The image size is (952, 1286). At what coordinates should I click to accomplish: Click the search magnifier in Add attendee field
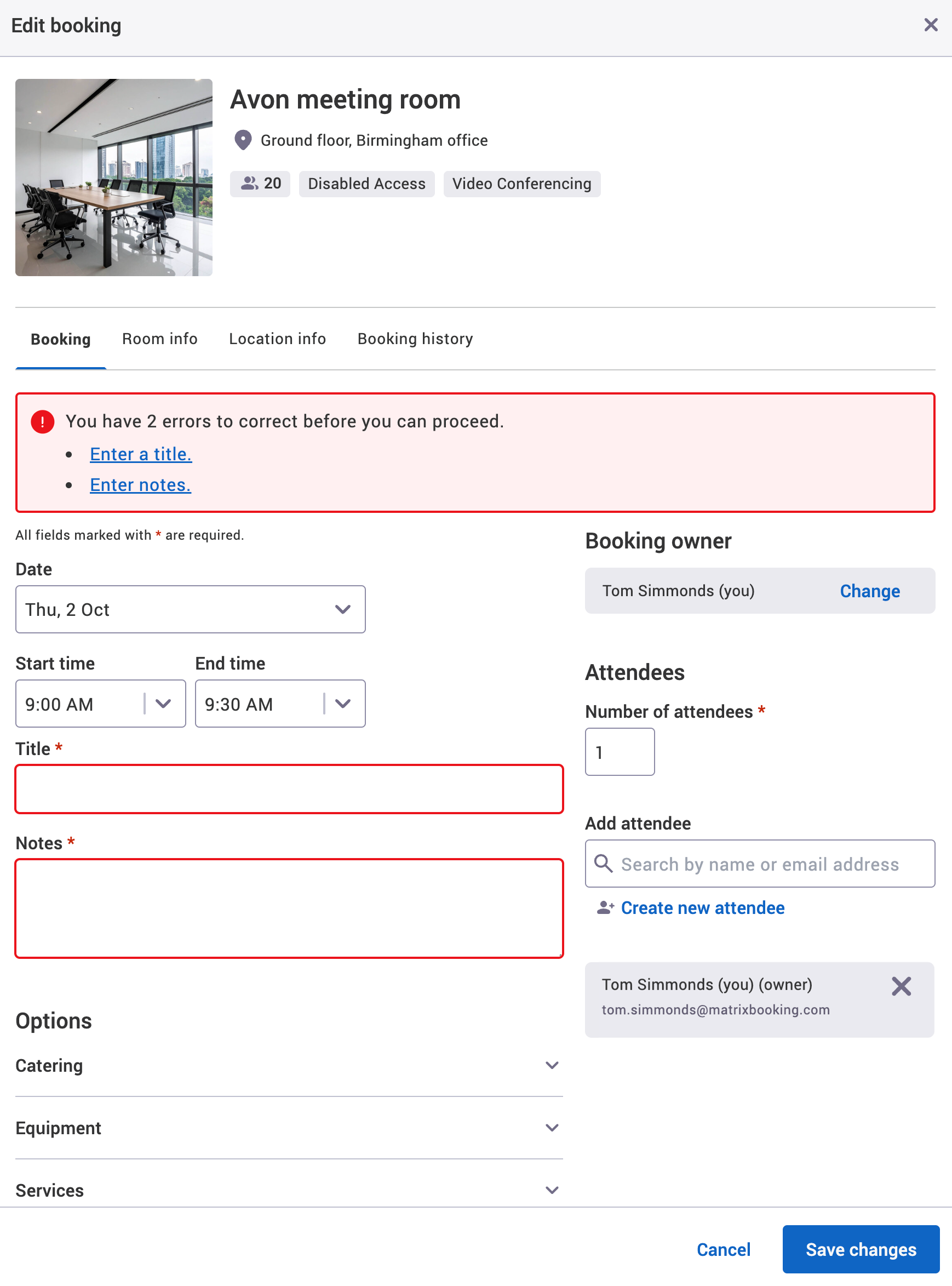604,864
